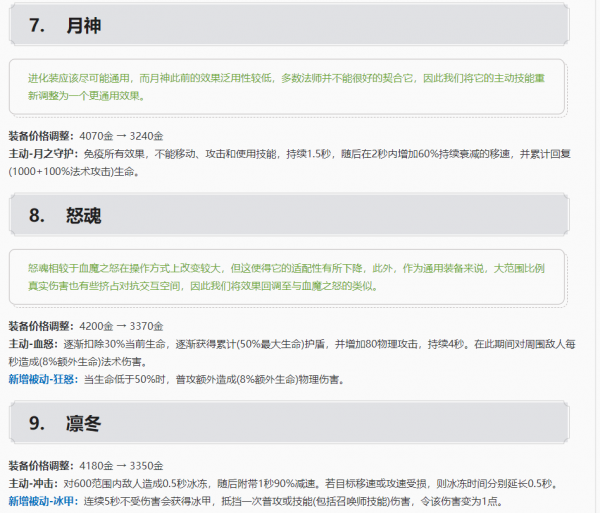Click the section heading '8. 怒魂'
Image resolution: width=600 pixels, height=513 pixels.
(65, 215)
